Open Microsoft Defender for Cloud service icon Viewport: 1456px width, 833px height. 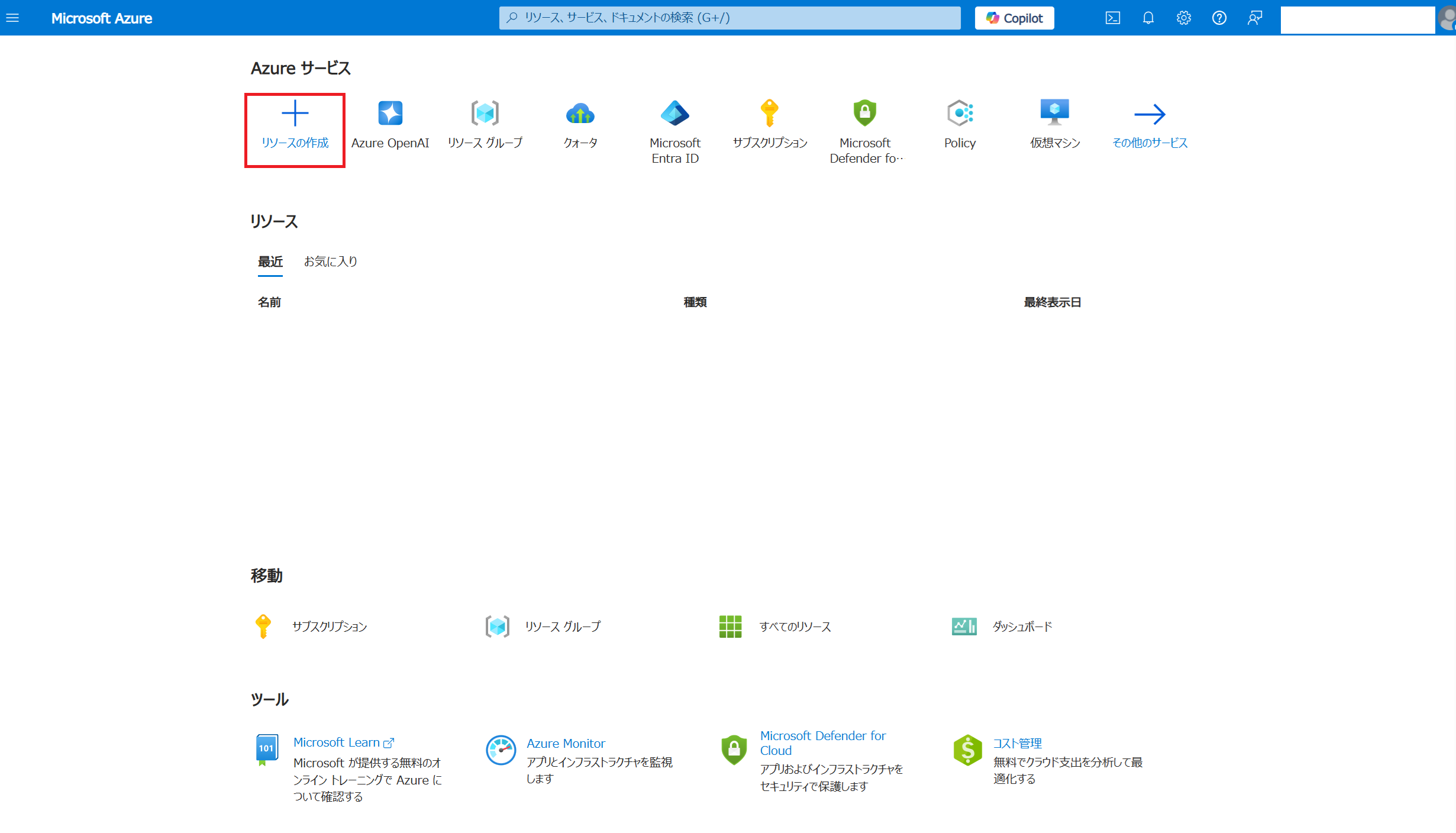pyautogui.click(x=865, y=113)
